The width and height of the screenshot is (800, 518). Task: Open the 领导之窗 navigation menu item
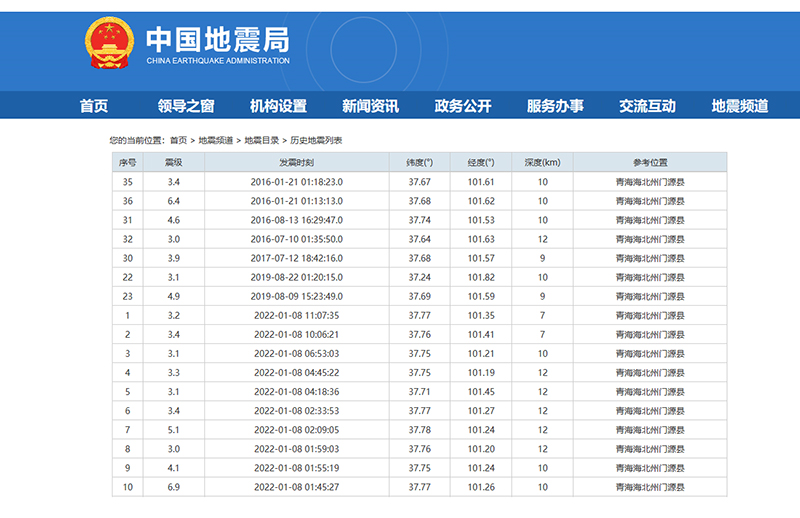click(186, 106)
